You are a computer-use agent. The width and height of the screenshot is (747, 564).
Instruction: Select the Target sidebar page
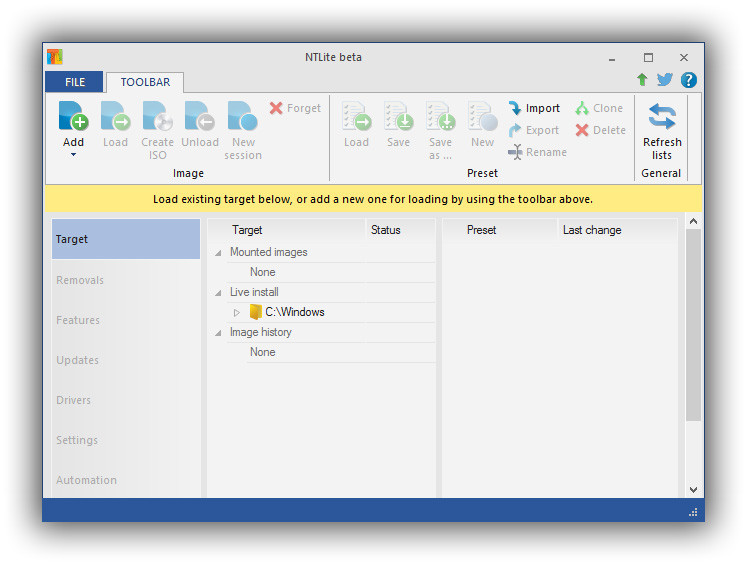pos(126,240)
